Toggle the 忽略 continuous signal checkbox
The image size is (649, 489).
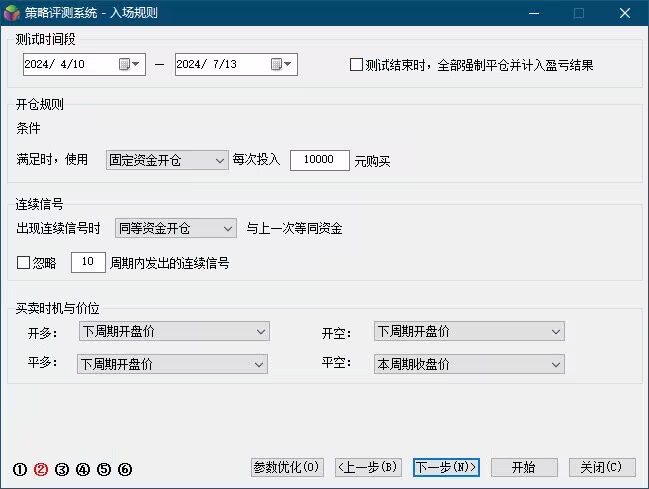point(23,263)
